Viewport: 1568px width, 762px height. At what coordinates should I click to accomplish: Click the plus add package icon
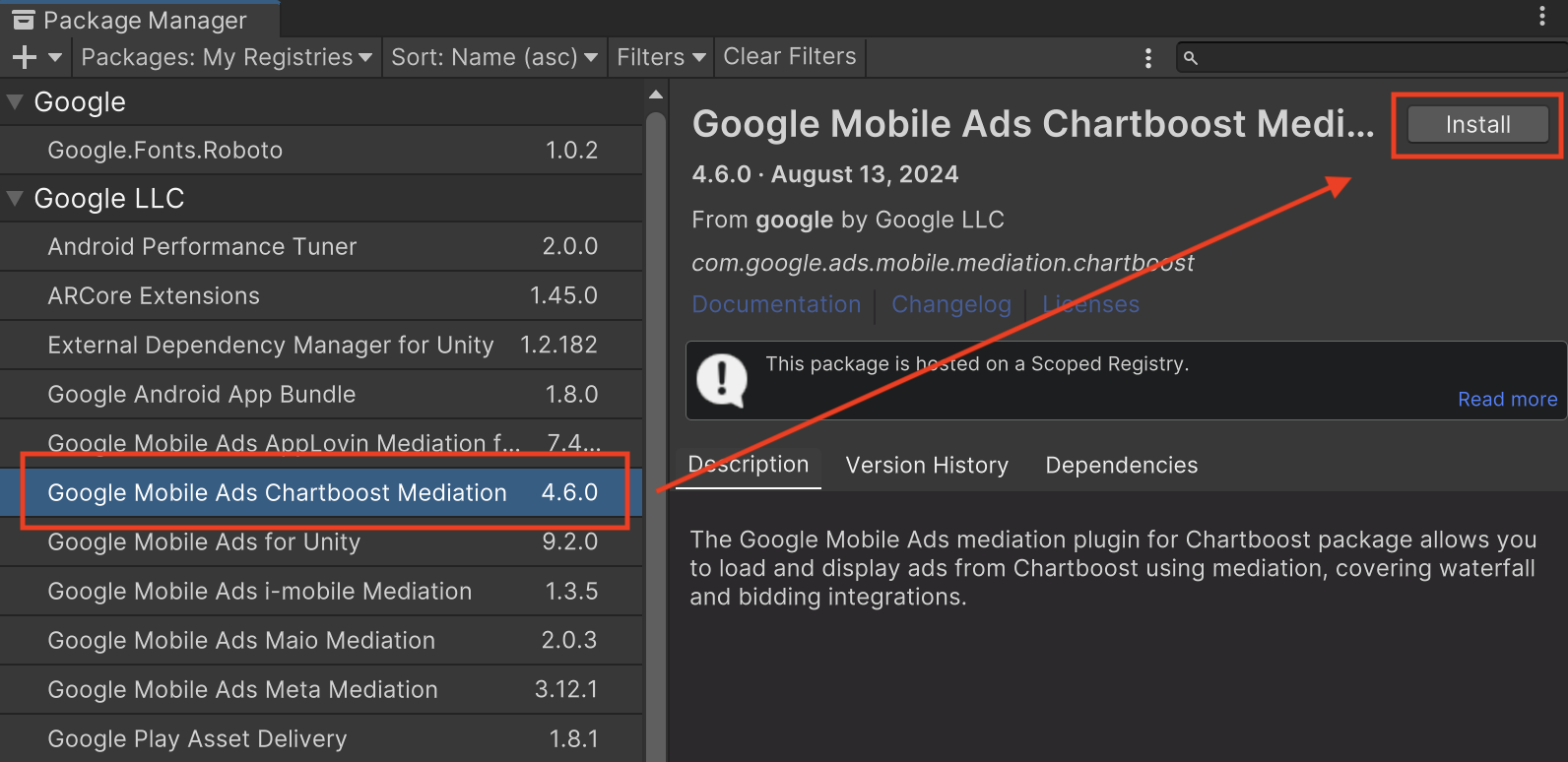tap(25, 58)
